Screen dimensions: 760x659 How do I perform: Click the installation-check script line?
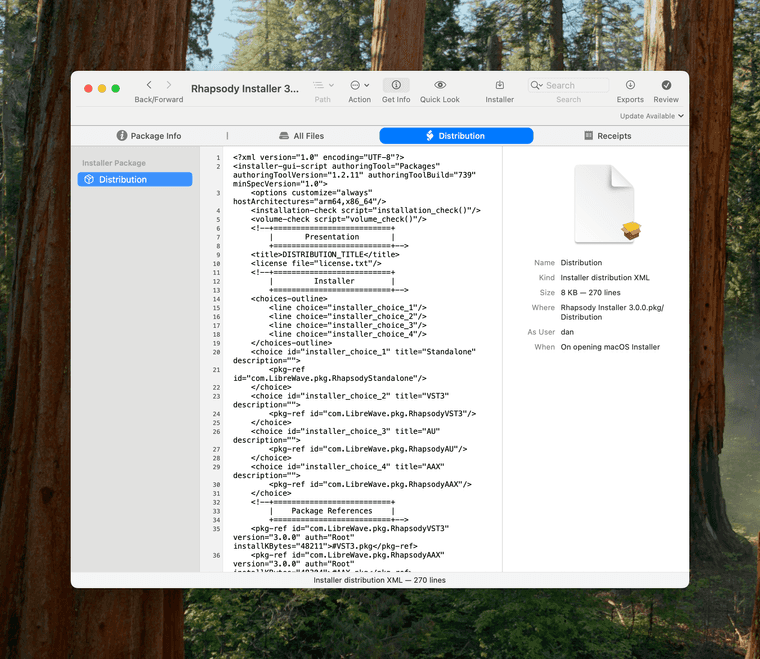click(x=365, y=210)
